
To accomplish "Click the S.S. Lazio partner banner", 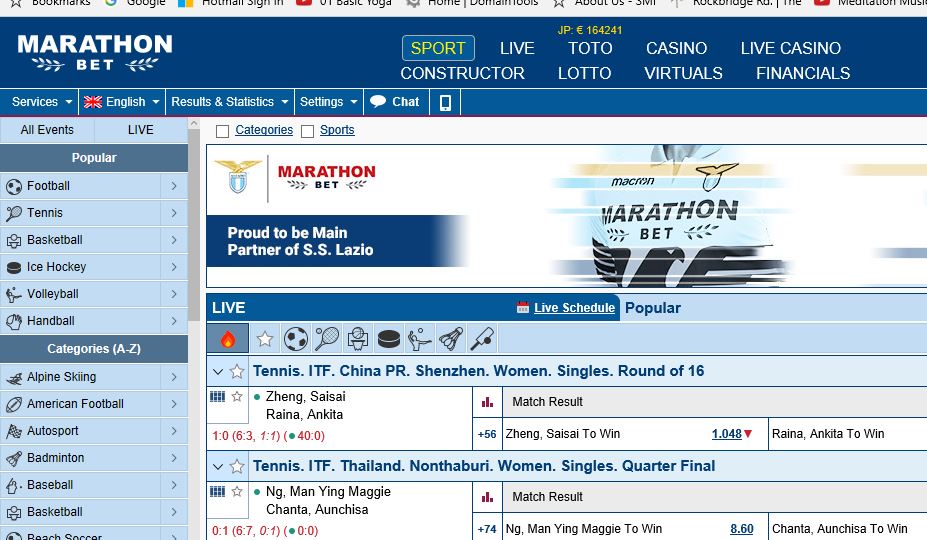I will pos(566,216).
